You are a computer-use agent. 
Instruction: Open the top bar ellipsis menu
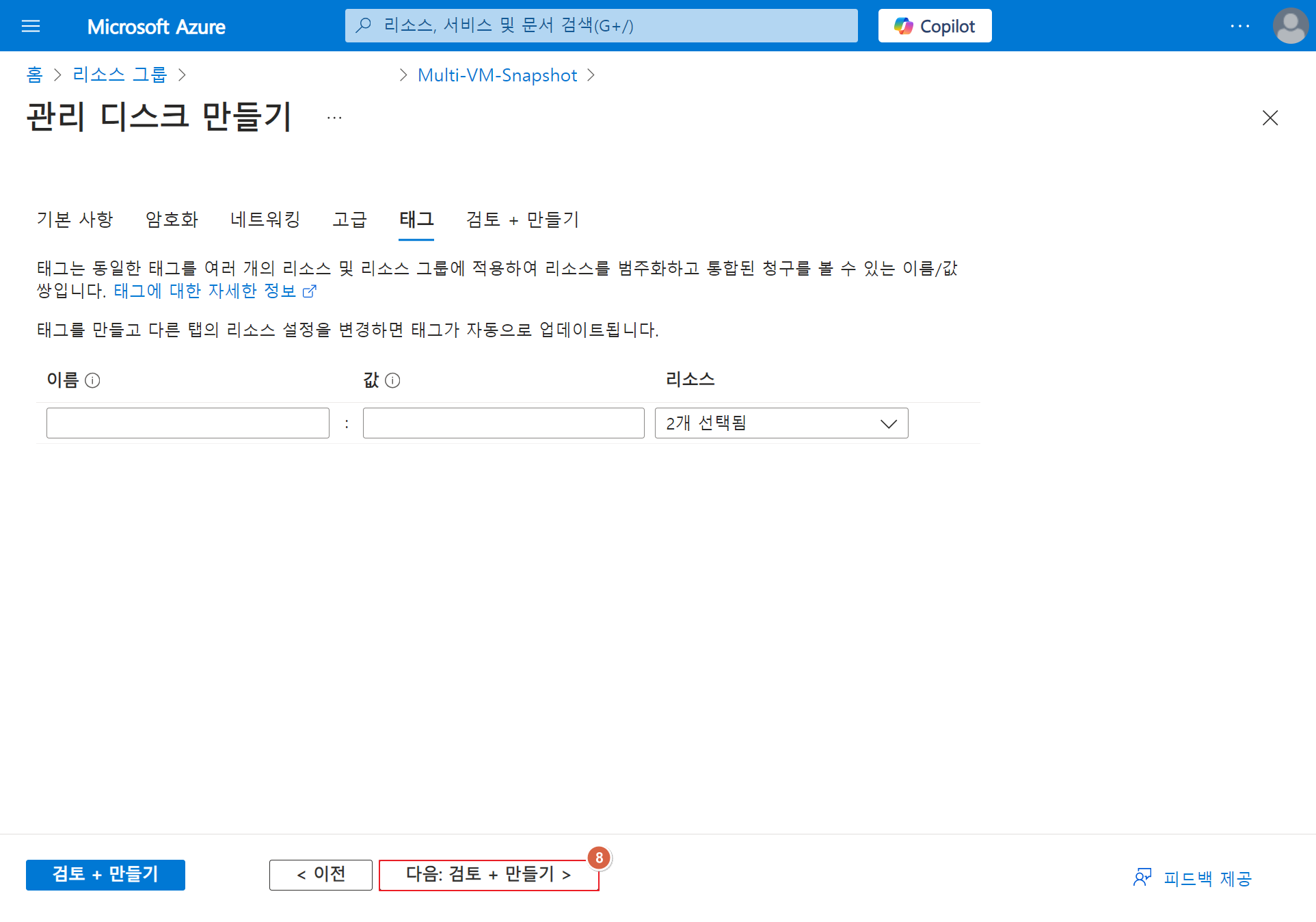[x=1239, y=26]
